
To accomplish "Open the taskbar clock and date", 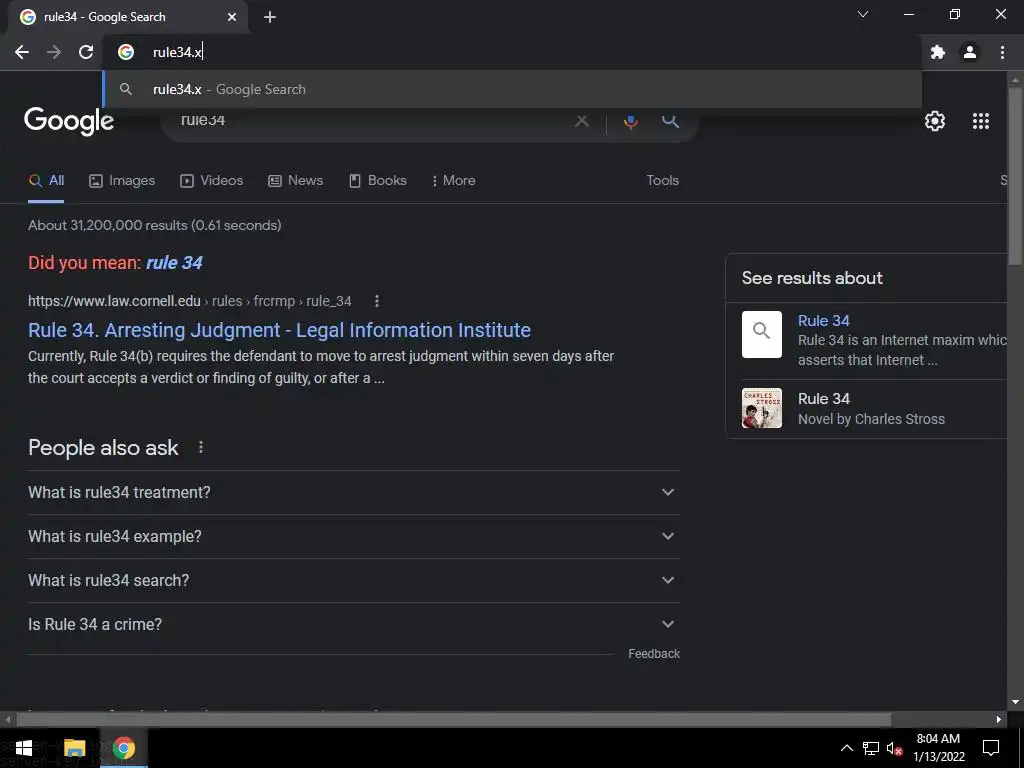I will click(938, 748).
